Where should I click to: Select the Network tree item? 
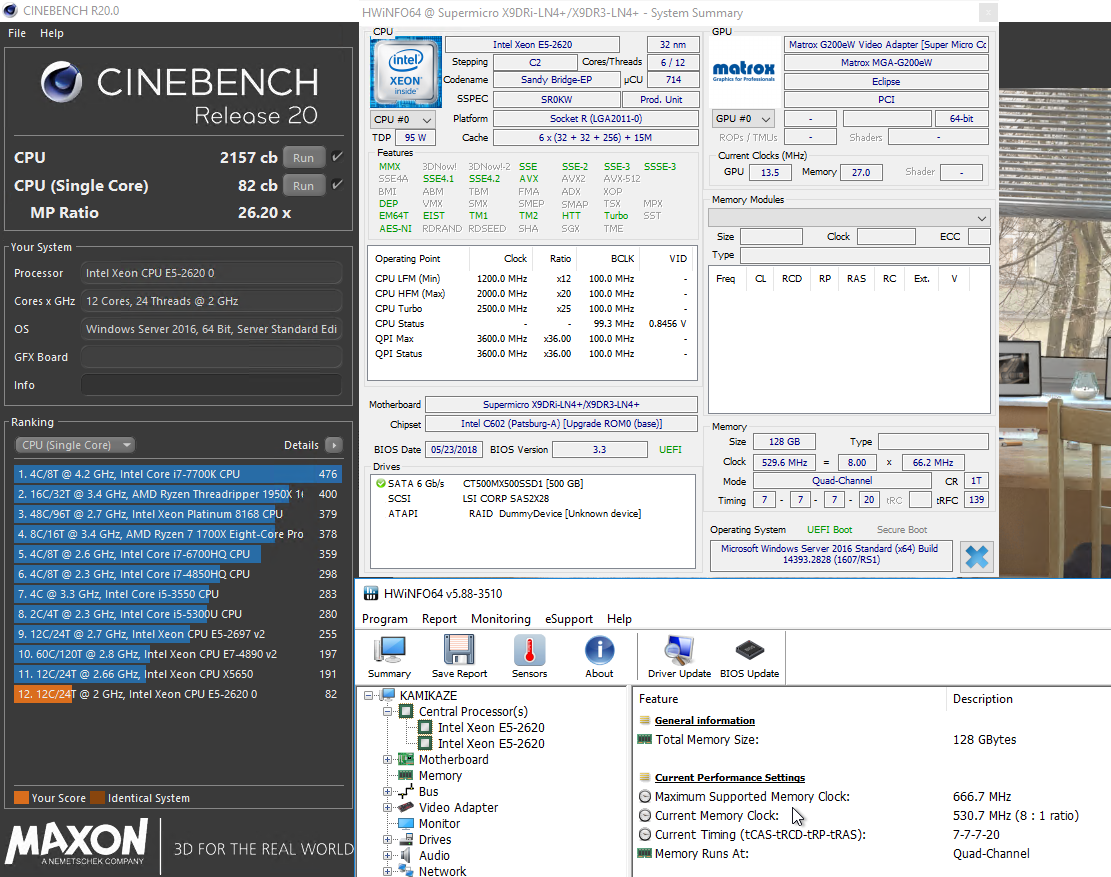click(x=442, y=871)
